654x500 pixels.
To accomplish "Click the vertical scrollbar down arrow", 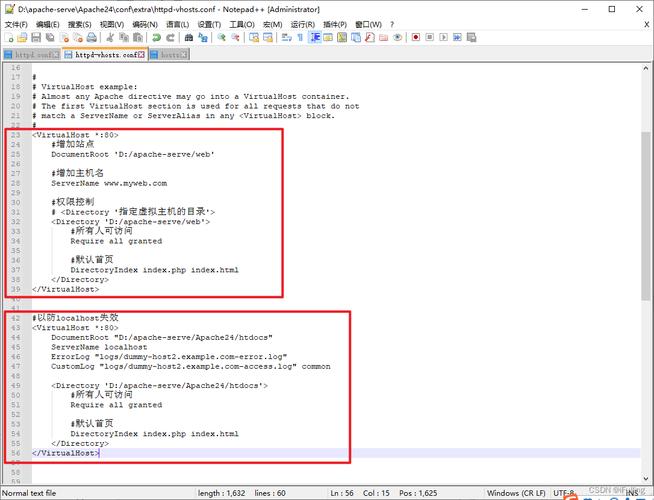I will [x=646, y=479].
